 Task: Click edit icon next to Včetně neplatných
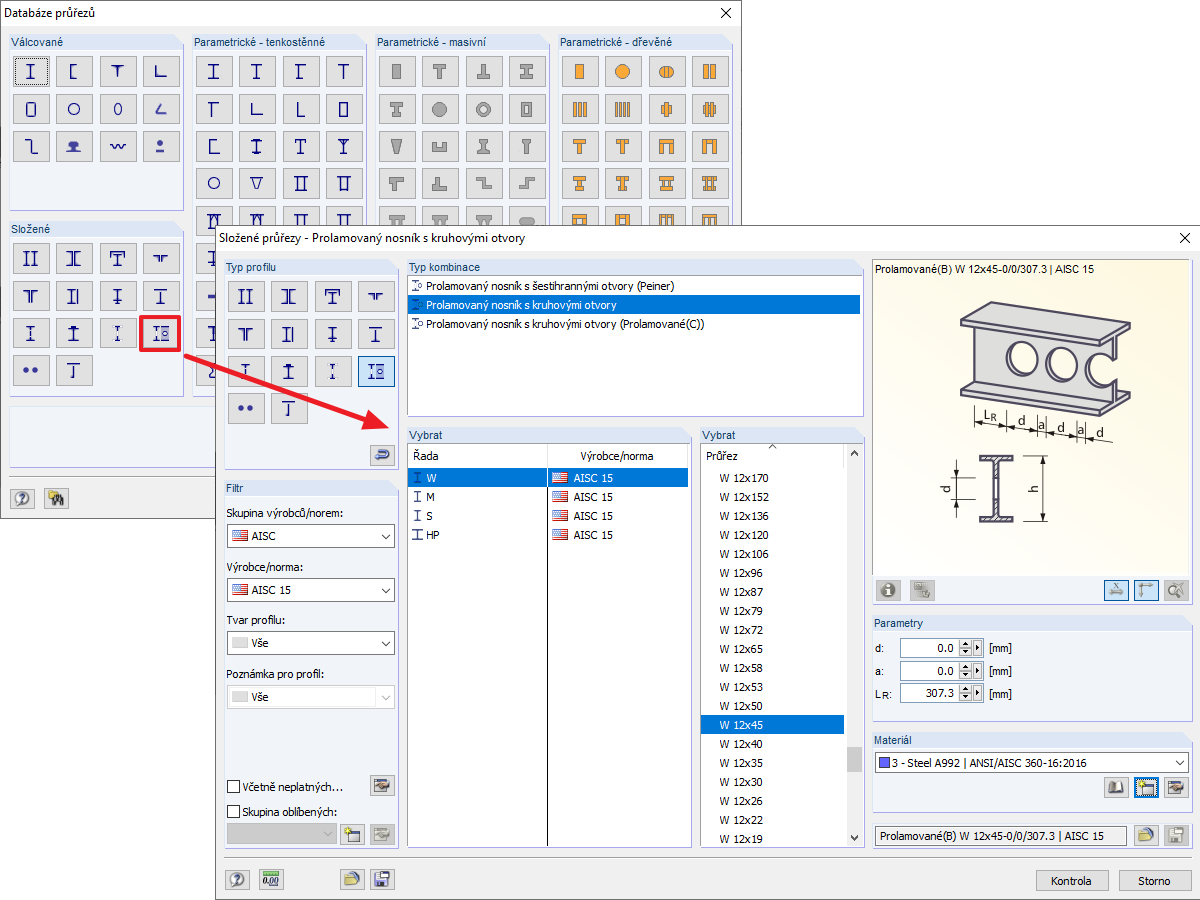[x=382, y=786]
